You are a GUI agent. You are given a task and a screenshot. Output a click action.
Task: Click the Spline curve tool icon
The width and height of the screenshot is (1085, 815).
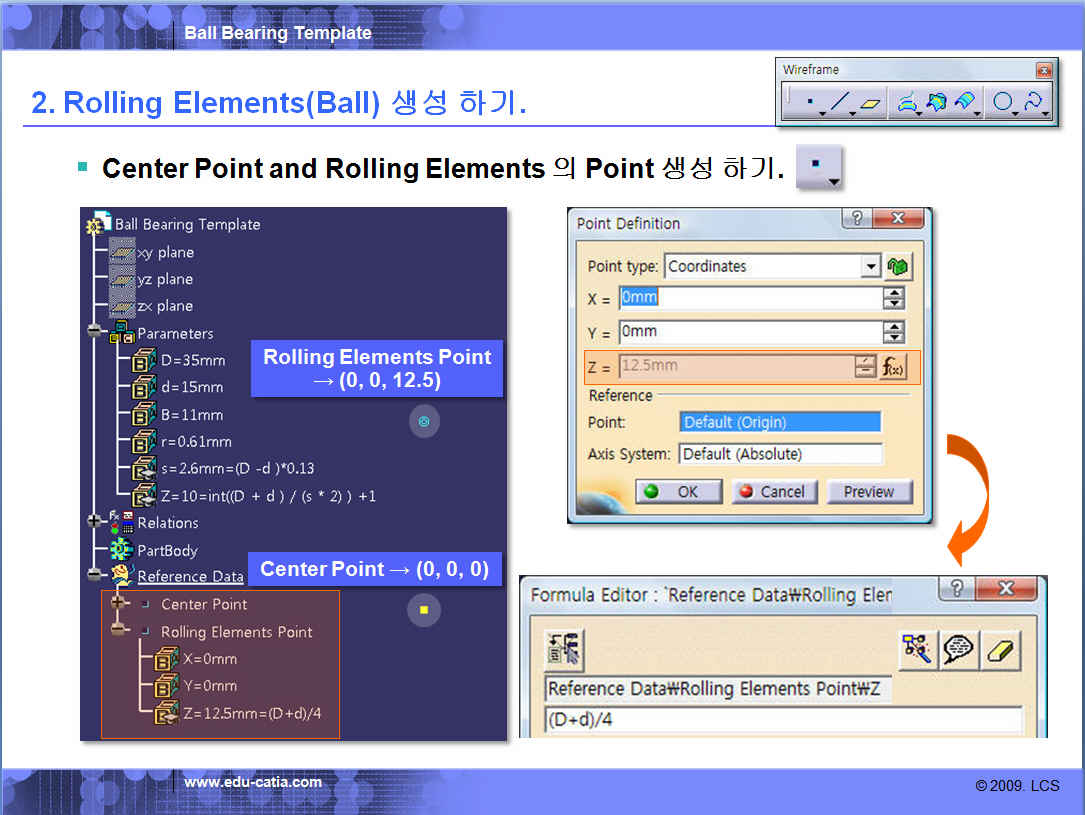tap(1033, 102)
